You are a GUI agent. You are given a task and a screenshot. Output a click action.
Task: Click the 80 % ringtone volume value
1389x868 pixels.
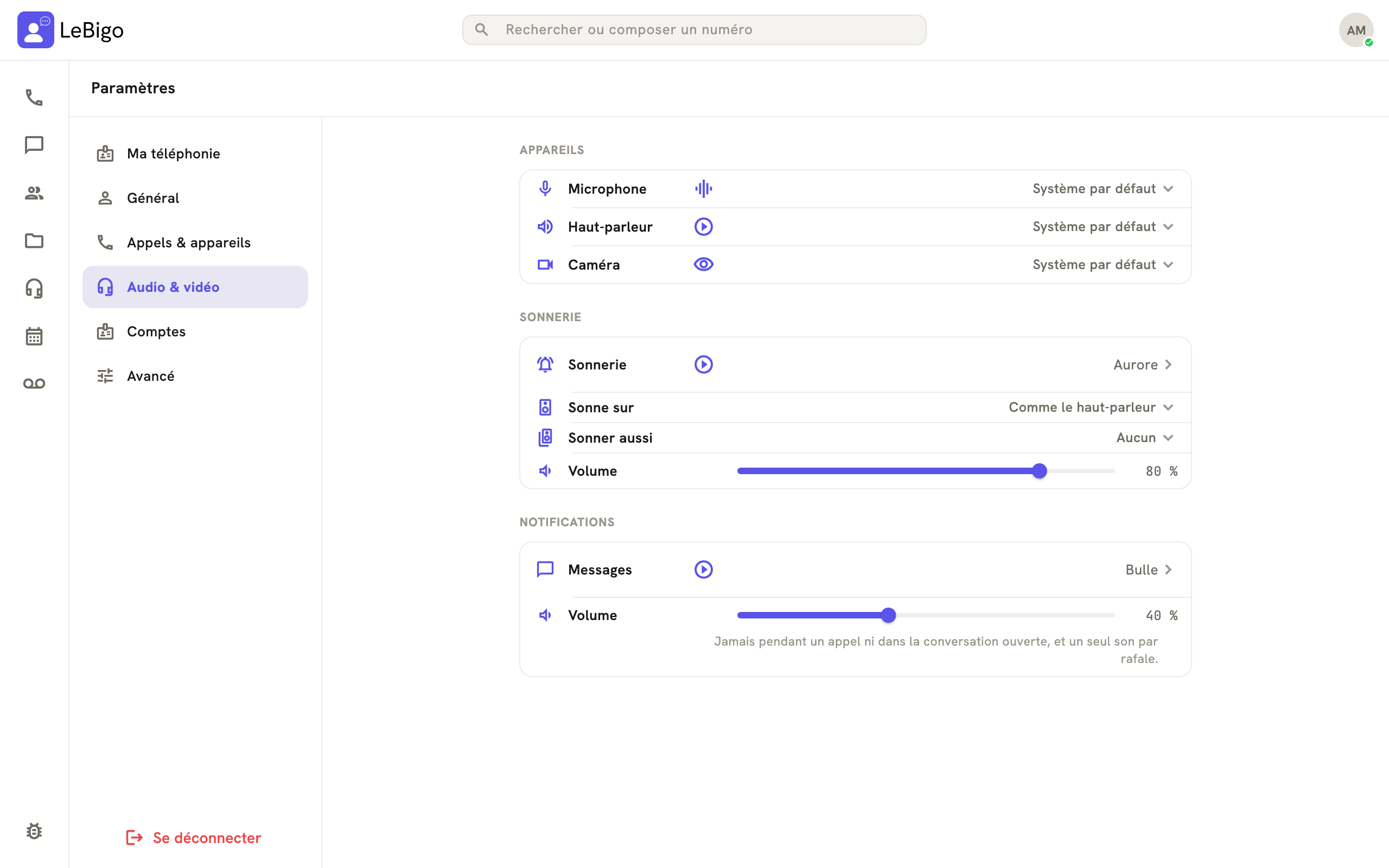click(x=1161, y=471)
